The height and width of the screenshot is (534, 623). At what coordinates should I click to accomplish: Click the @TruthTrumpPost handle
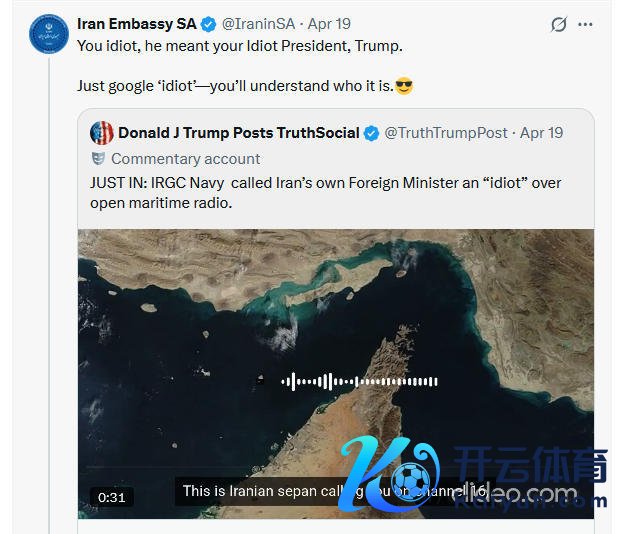pyautogui.click(x=446, y=133)
